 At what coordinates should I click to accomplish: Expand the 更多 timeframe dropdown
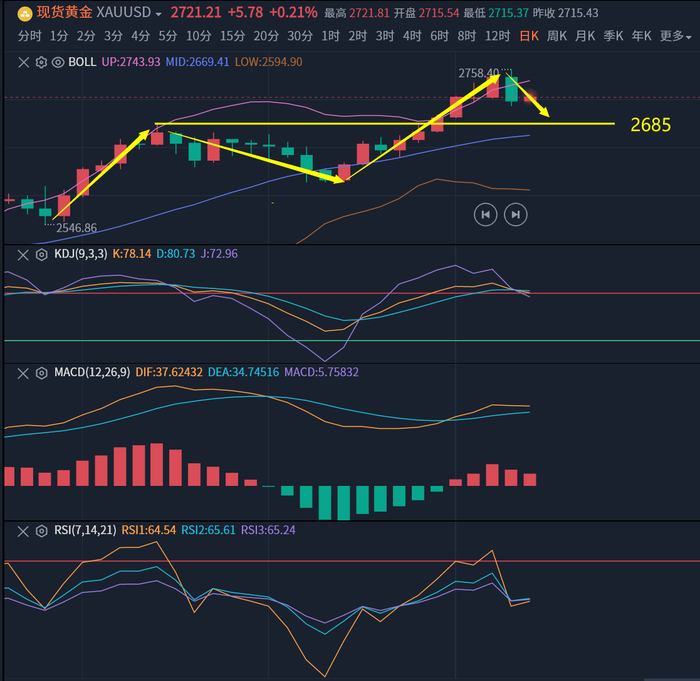click(675, 36)
